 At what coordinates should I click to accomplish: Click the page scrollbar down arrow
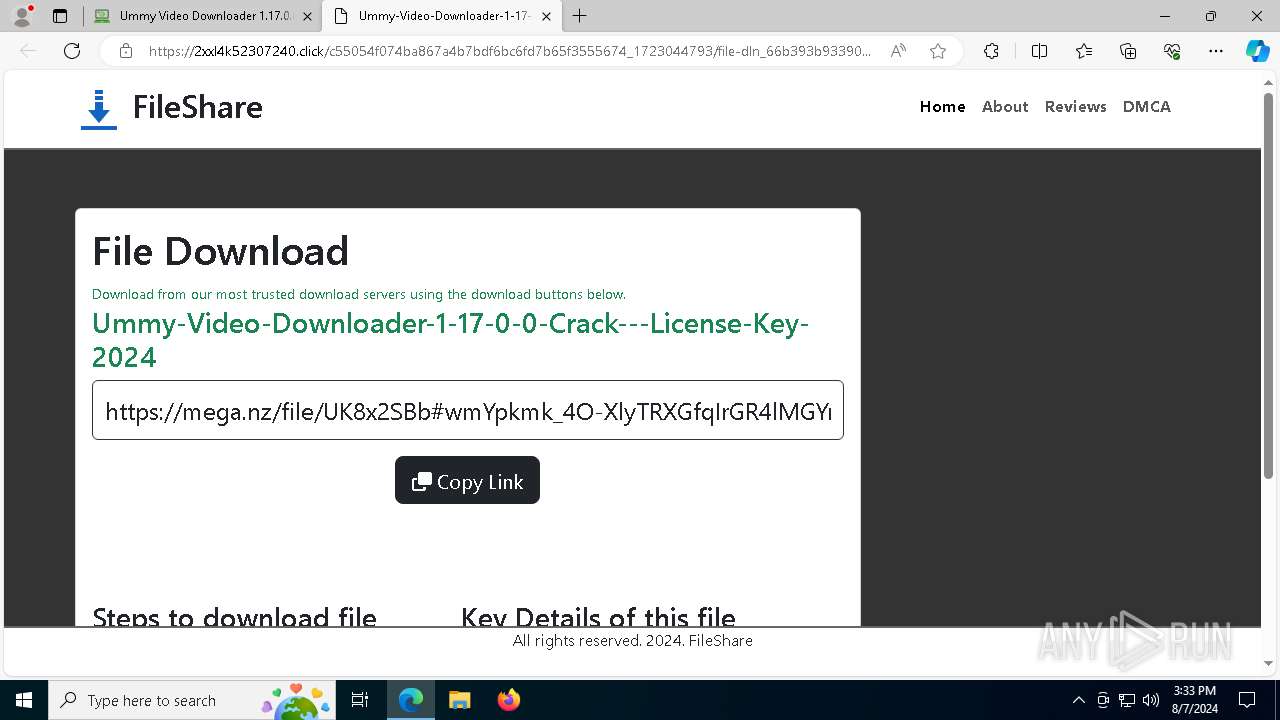tap(1269, 662)
